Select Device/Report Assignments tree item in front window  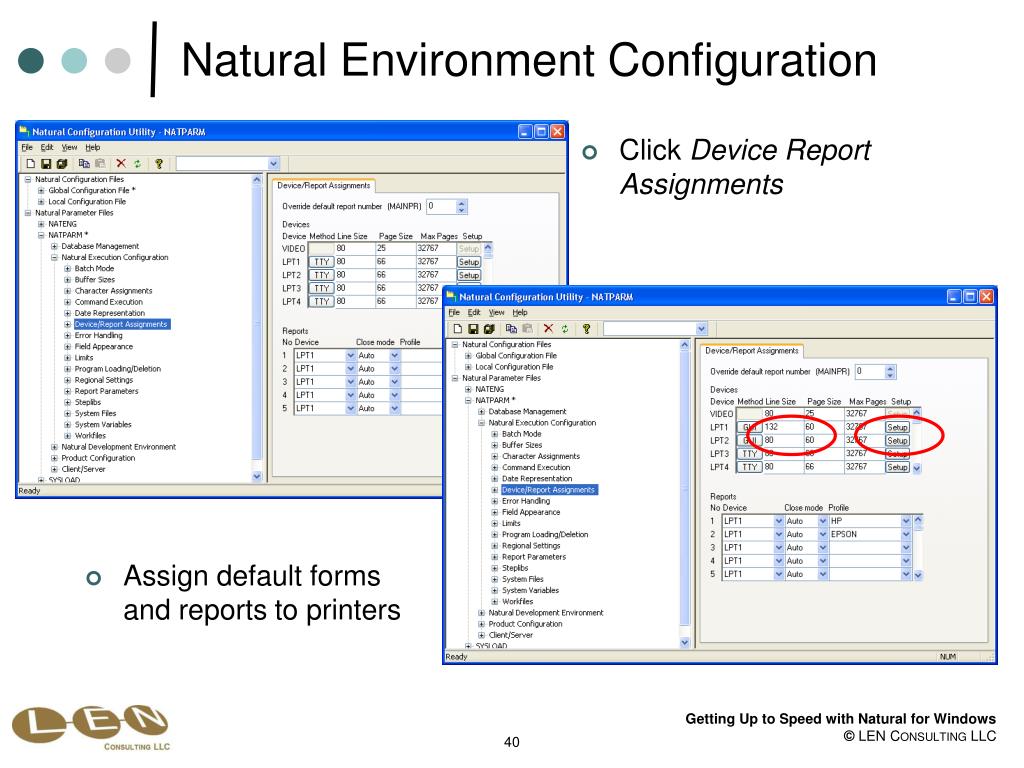click(549, 490)
